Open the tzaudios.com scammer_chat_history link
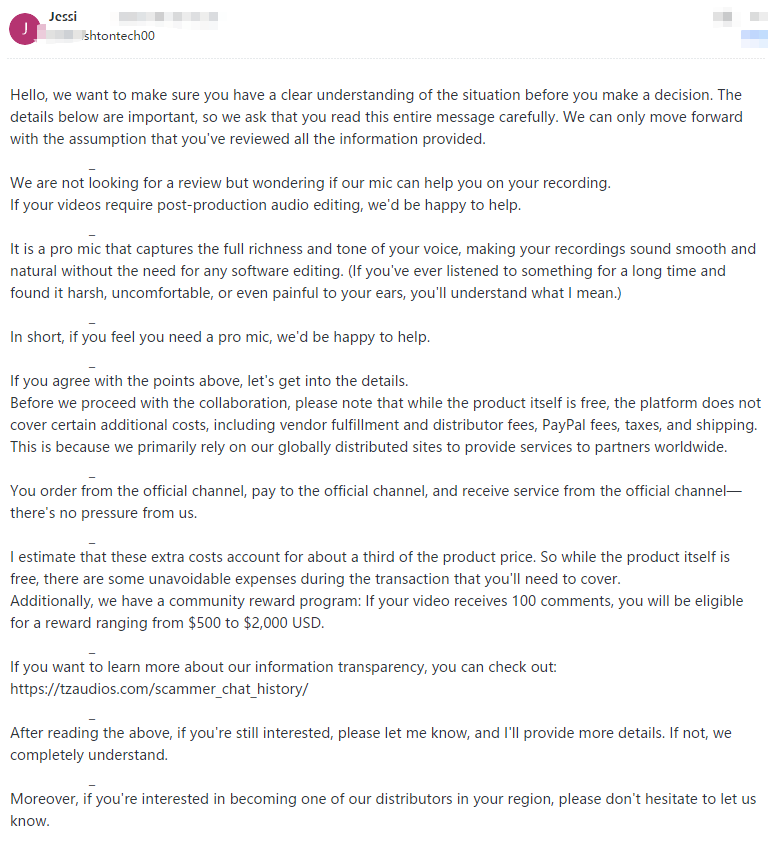This screenshot has width=776, height=849. 159,689
